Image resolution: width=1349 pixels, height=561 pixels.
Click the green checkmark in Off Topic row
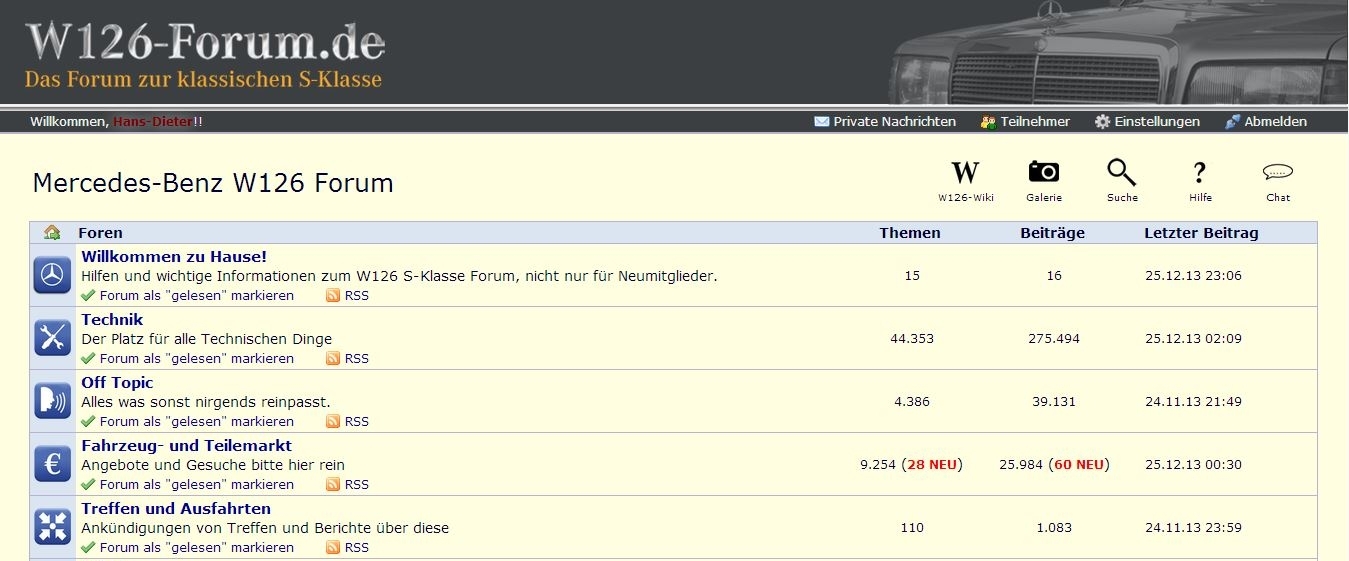[x=88, y=421]
